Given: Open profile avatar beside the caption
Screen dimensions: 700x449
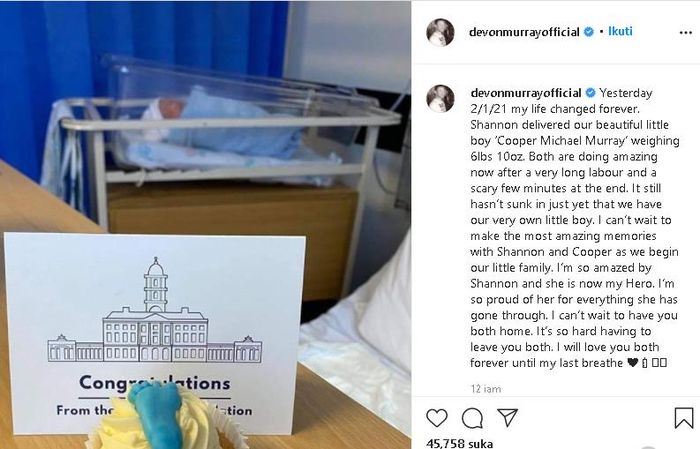Looking at the screenshot, I should (440, 98).
